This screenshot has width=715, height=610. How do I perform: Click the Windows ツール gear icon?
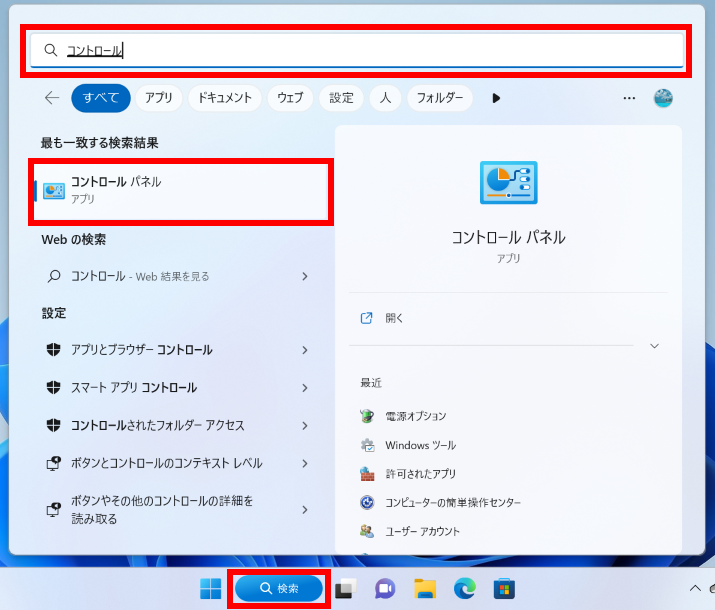[367, 445]
